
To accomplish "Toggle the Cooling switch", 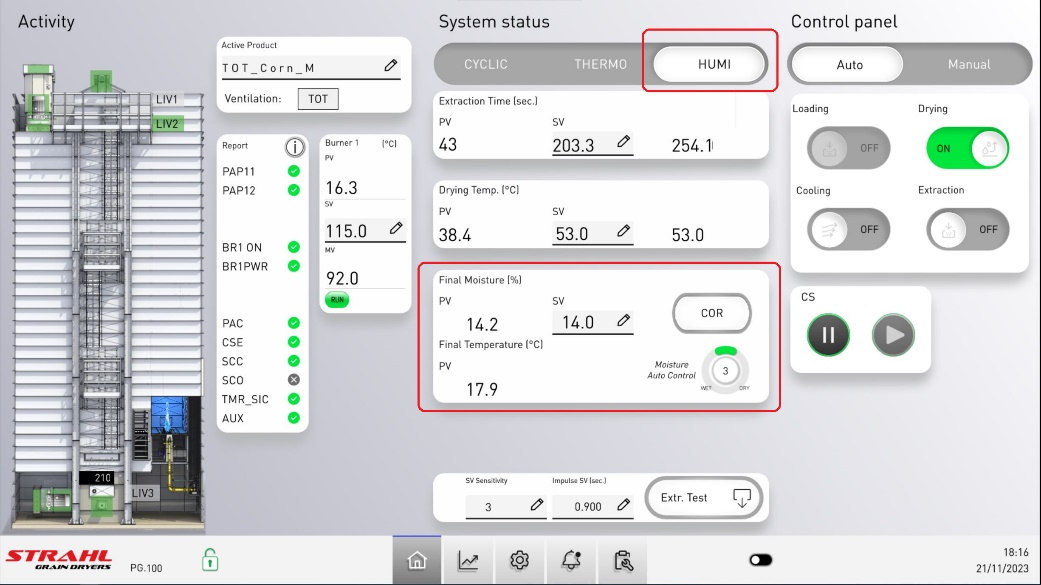I will click(x=849, y=229).
